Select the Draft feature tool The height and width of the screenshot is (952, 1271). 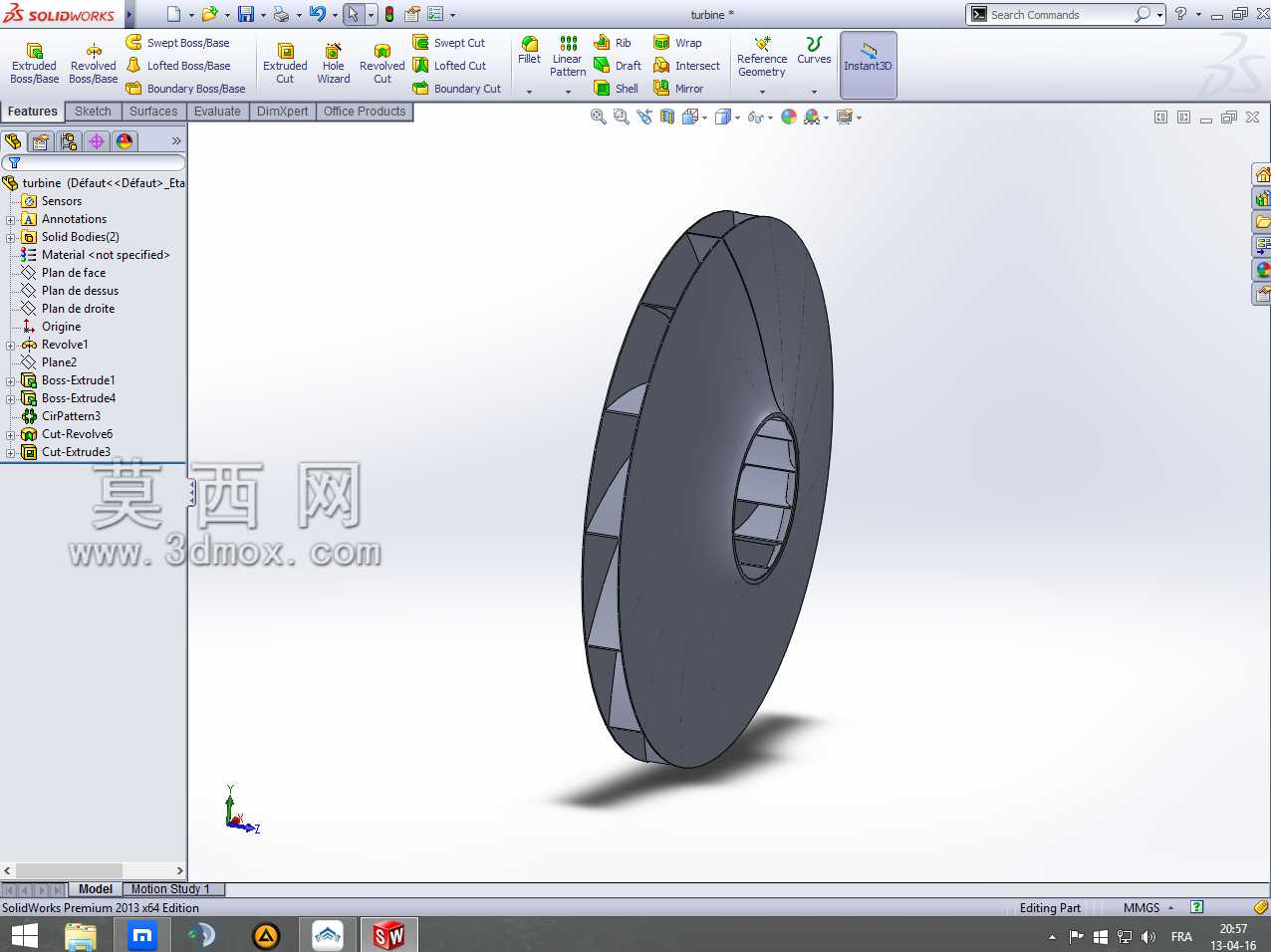point(618,66)
